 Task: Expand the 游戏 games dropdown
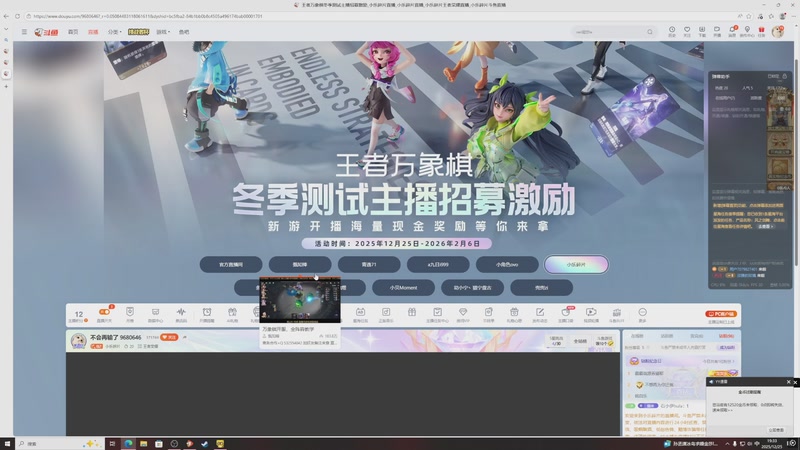click(x=163, y=32)
